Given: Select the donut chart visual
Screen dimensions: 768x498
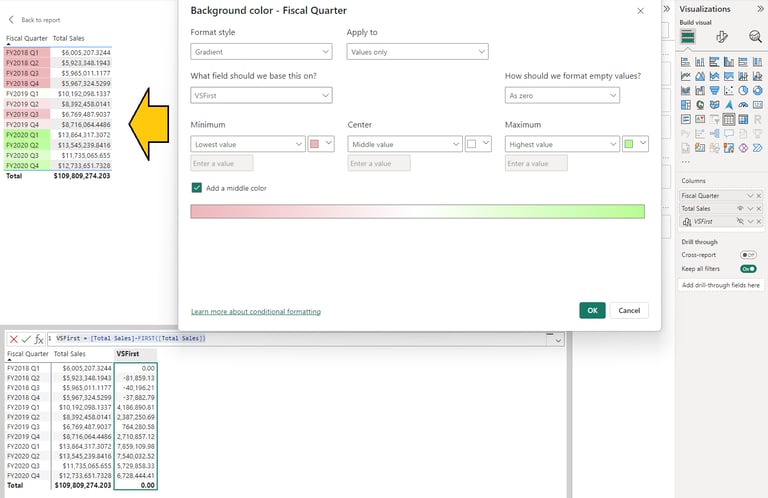Looking at the screenshot, I should [x=758, y=91].
